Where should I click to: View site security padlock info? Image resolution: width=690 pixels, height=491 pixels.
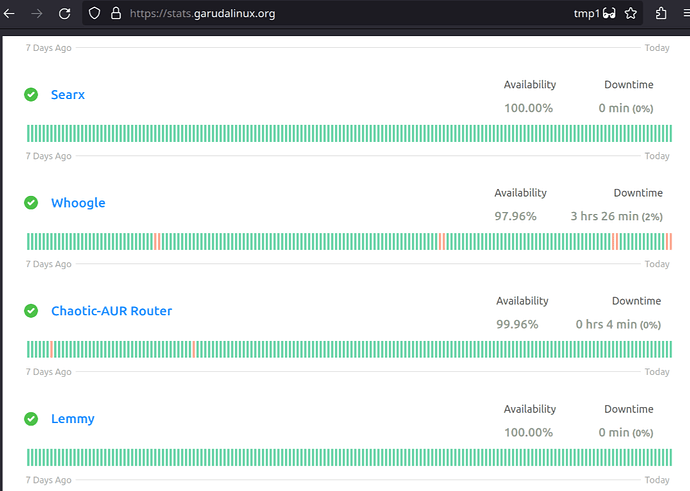[x=116, y=13]
